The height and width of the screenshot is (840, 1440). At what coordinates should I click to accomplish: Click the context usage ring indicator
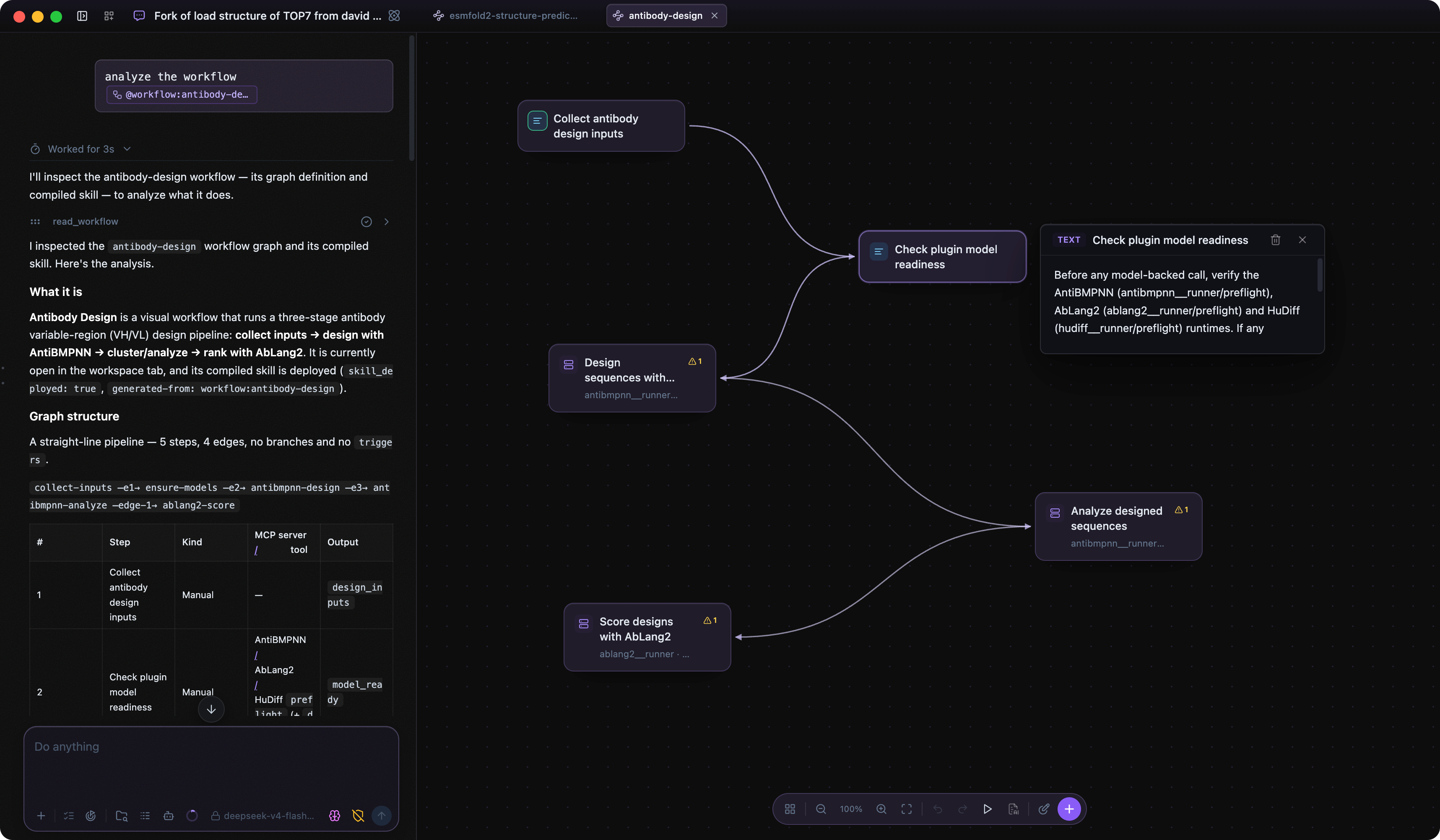(192, 816)
